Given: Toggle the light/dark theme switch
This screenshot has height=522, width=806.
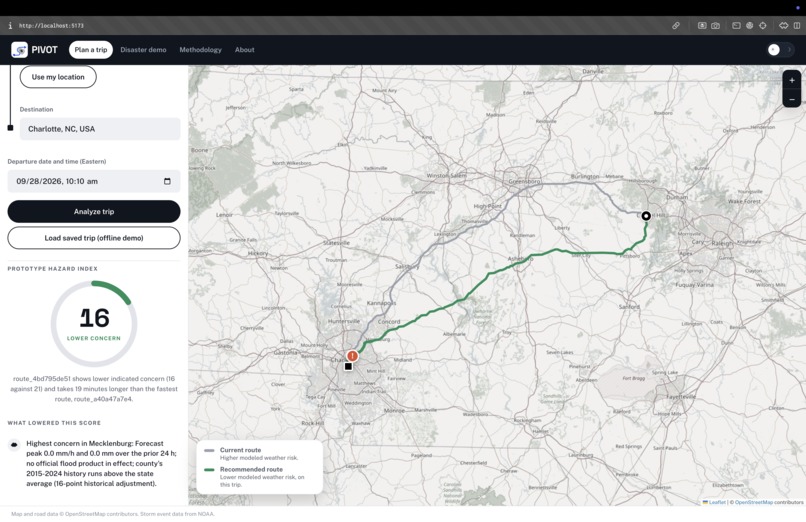Looking at the screenshot, I should pos(780,50).
